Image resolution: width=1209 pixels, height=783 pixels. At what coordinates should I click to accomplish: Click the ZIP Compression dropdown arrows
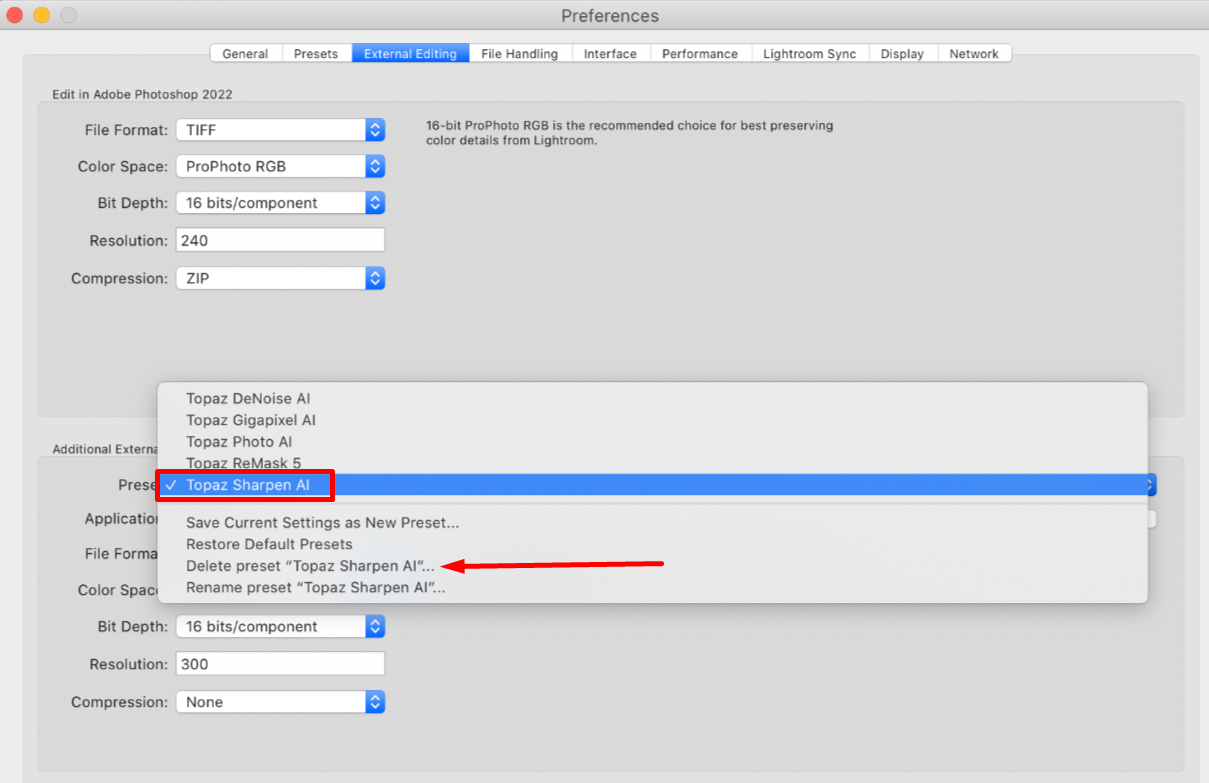coord(374,278)
